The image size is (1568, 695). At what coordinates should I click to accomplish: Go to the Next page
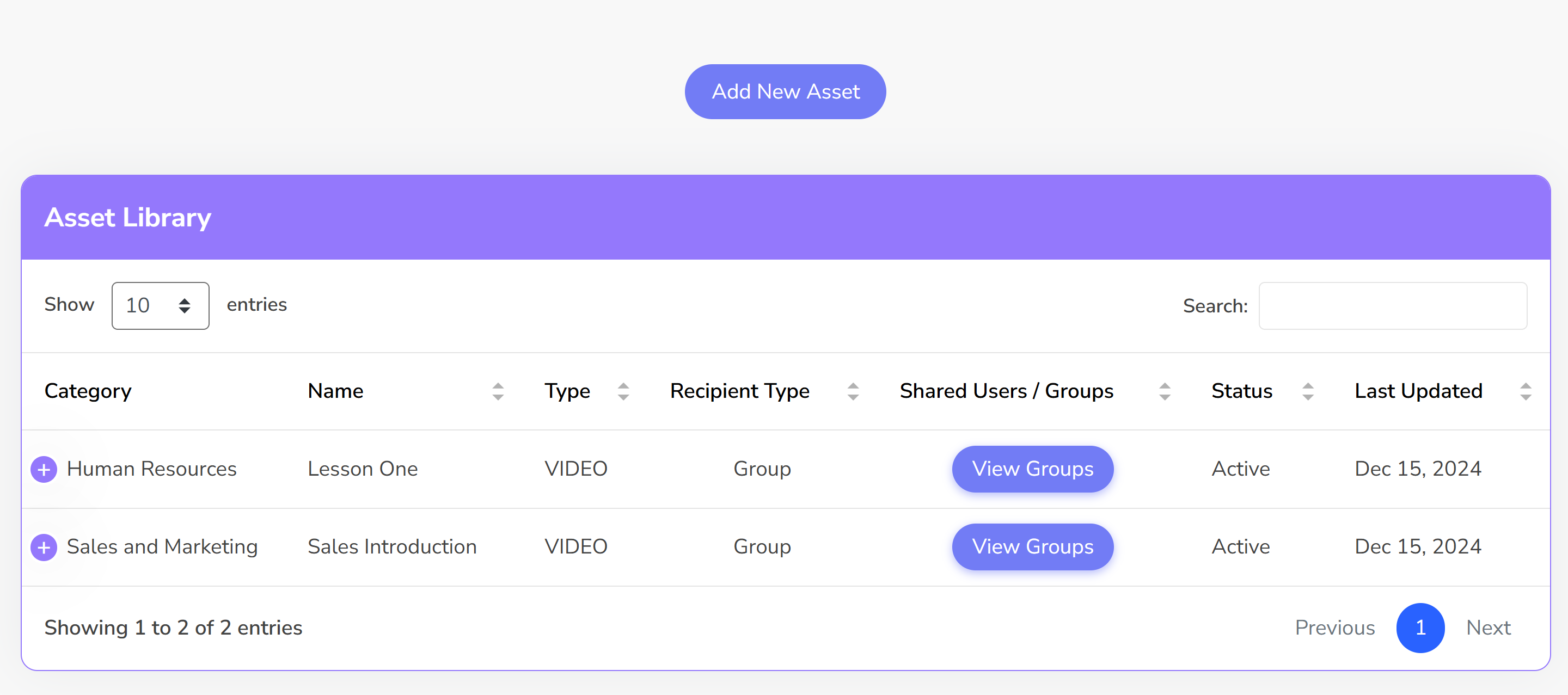[x=1487, y=628]
